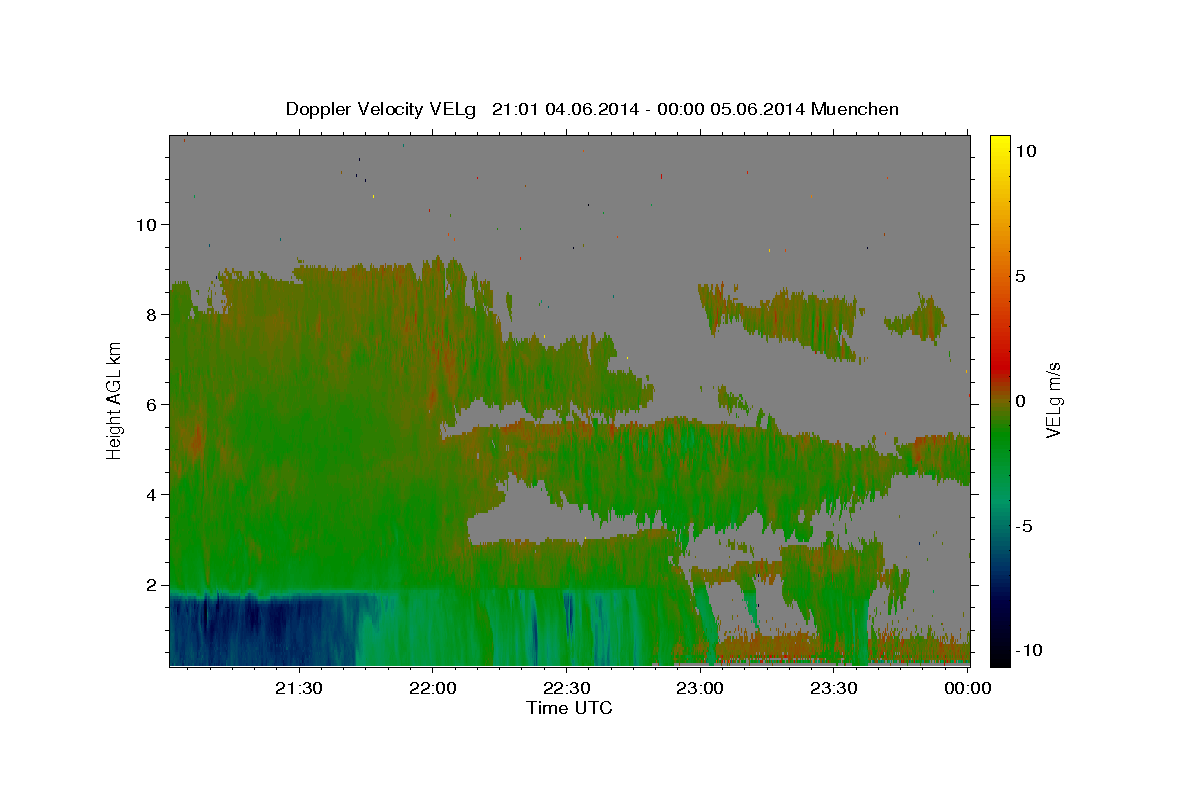Click the 'Time UTC' x-axis label
Viewport: 1200px width, 800px height.
point(569,708)
